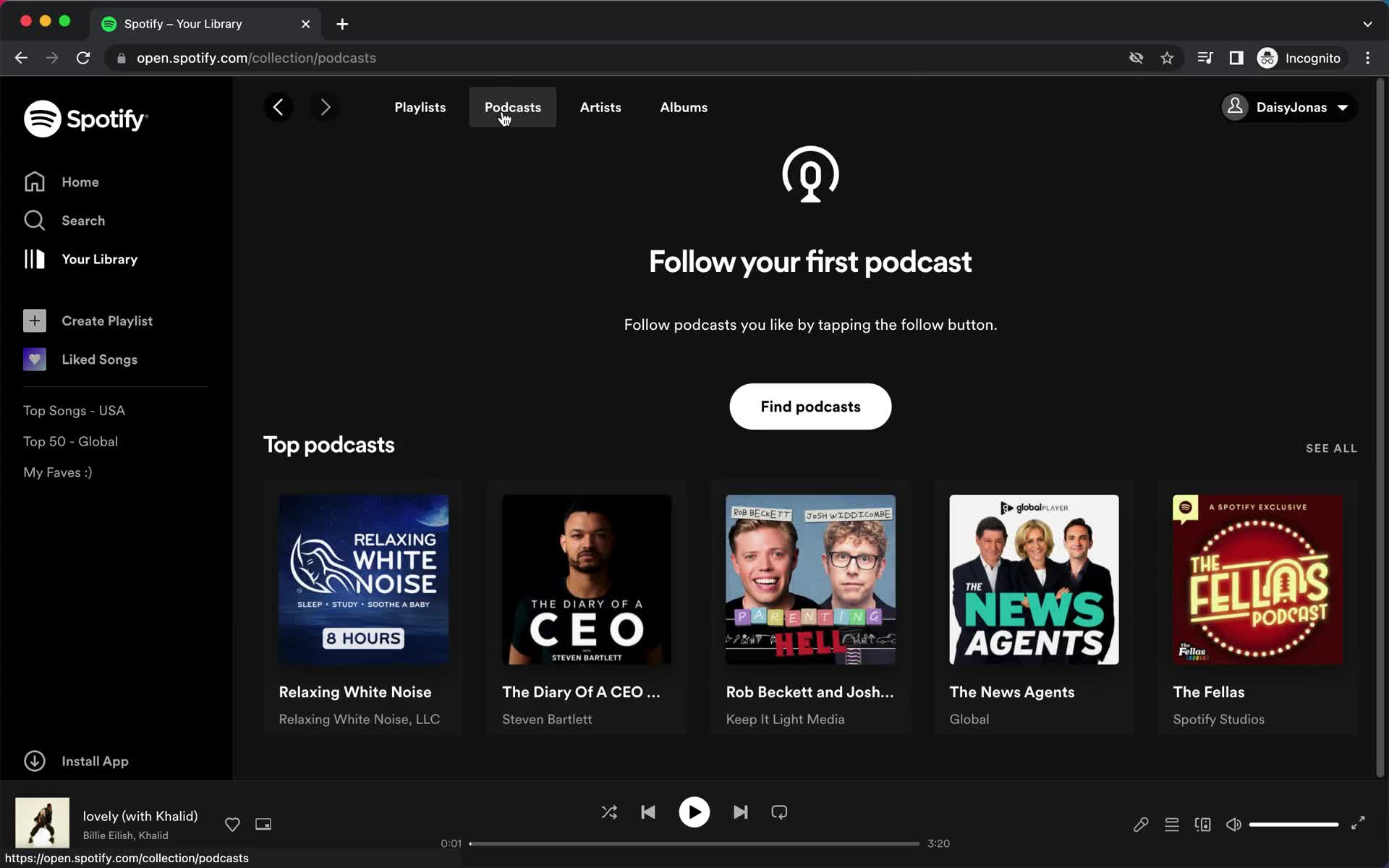Open Rob Beckett and Josh podcast cover
The height and width of the screenshot is (868, 1389).
pos(810,579)
